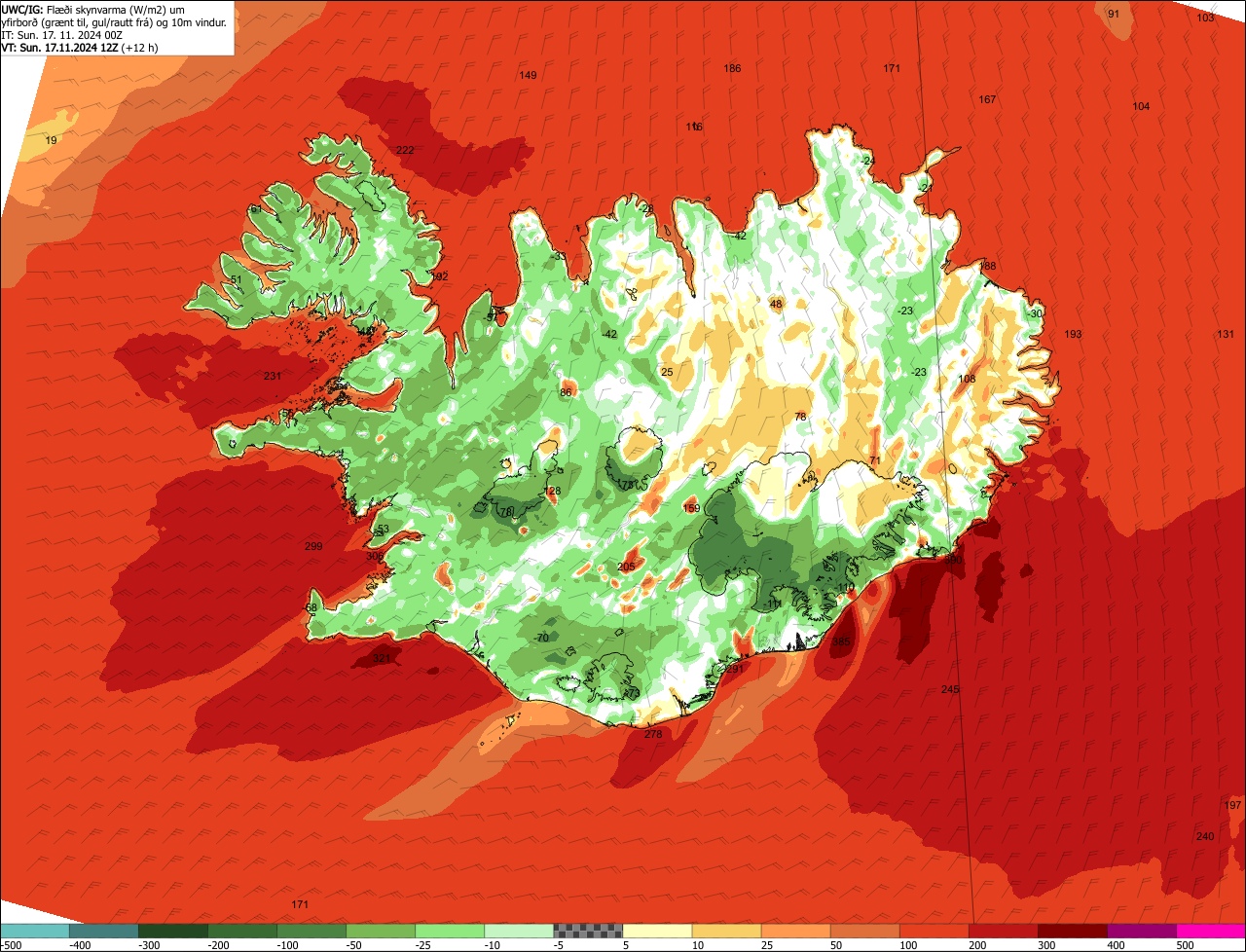Click the pale mint -10 to -5 legend swatch

coord(519,931)
